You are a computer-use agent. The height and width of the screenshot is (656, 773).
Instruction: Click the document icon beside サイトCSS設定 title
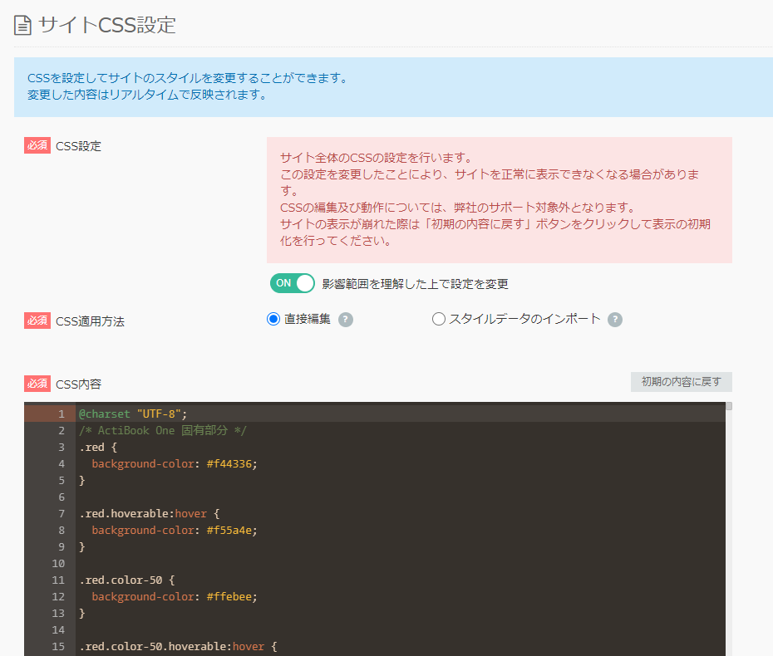pyautogui.click(x=22, y=25)
